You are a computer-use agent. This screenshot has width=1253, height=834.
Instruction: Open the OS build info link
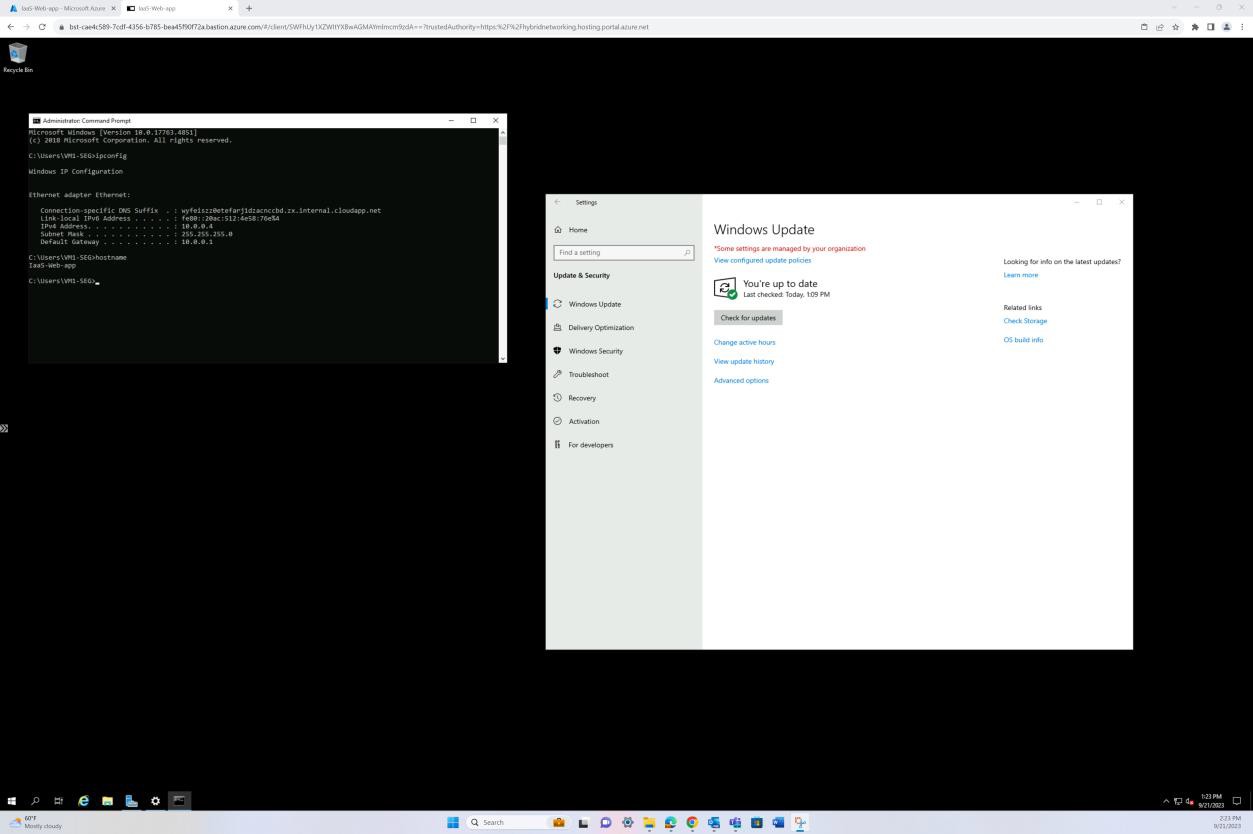1022,339
